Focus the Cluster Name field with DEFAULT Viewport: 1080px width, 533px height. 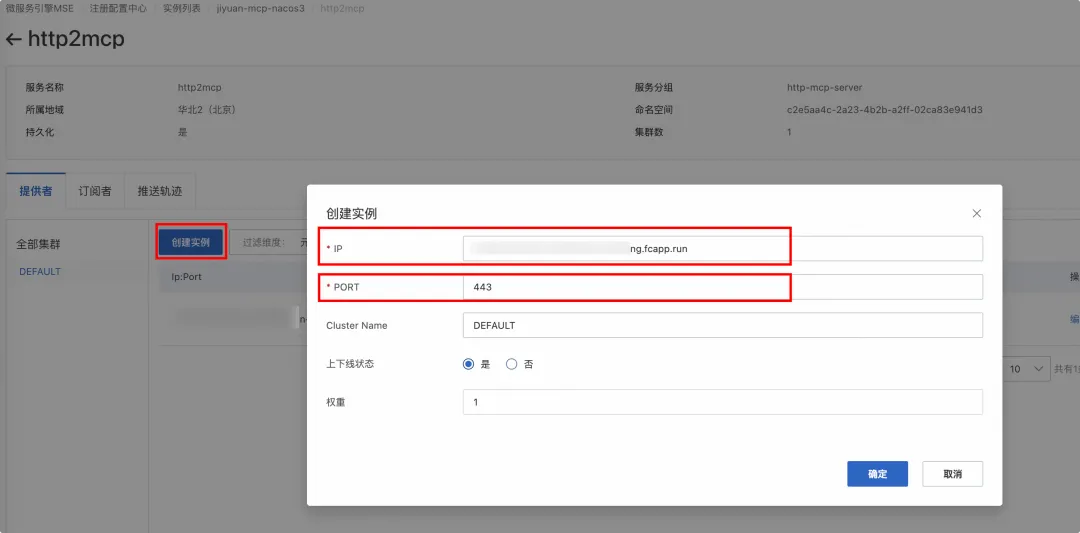(723, 325)
